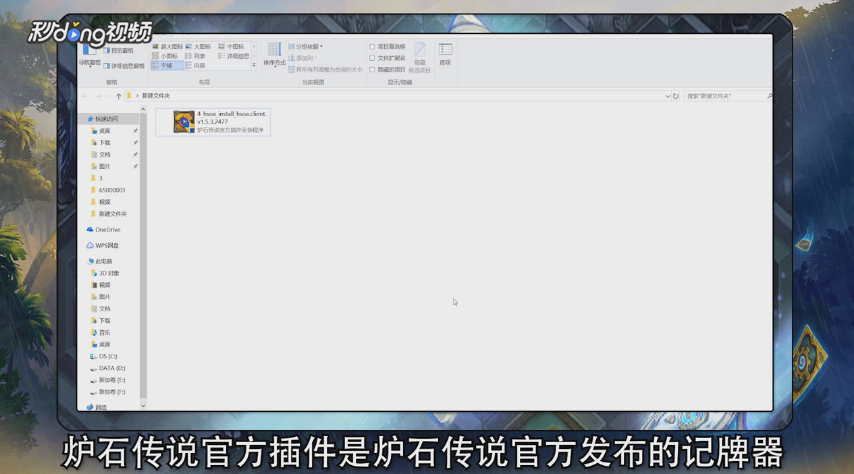854x474 pixels.
Task: Open the address bar history dropdown
Action: click(668, 96)
